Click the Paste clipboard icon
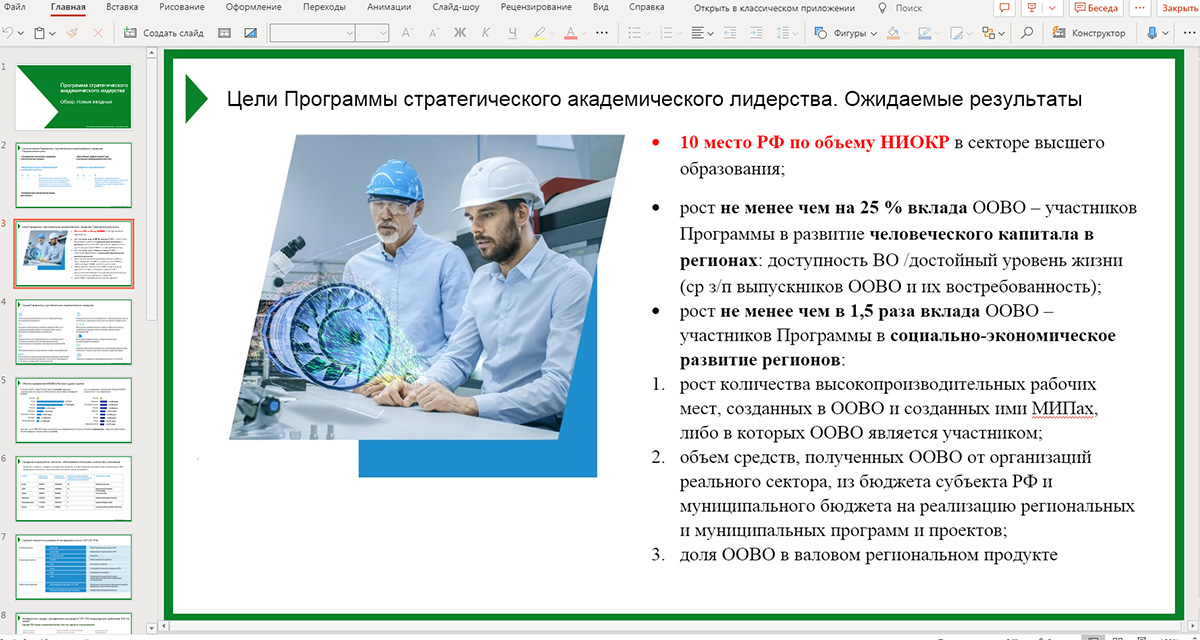 pos(39,33)
